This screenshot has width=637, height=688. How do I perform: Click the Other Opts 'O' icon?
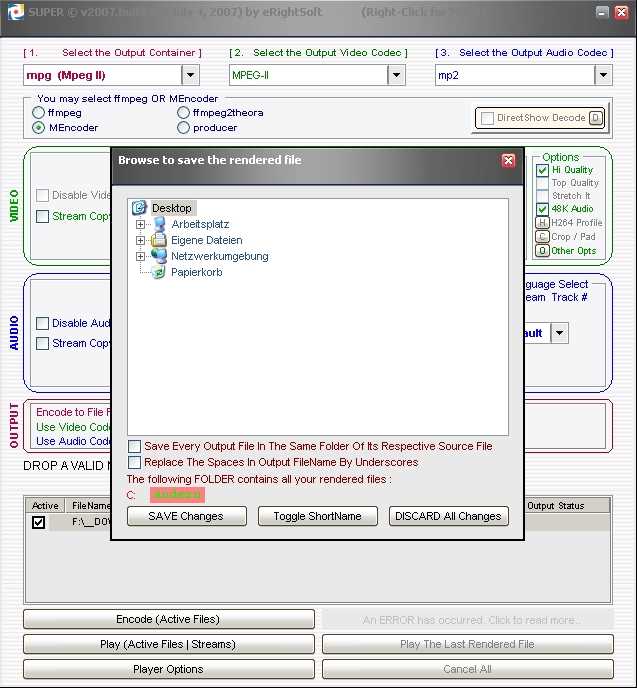(542, 250)
